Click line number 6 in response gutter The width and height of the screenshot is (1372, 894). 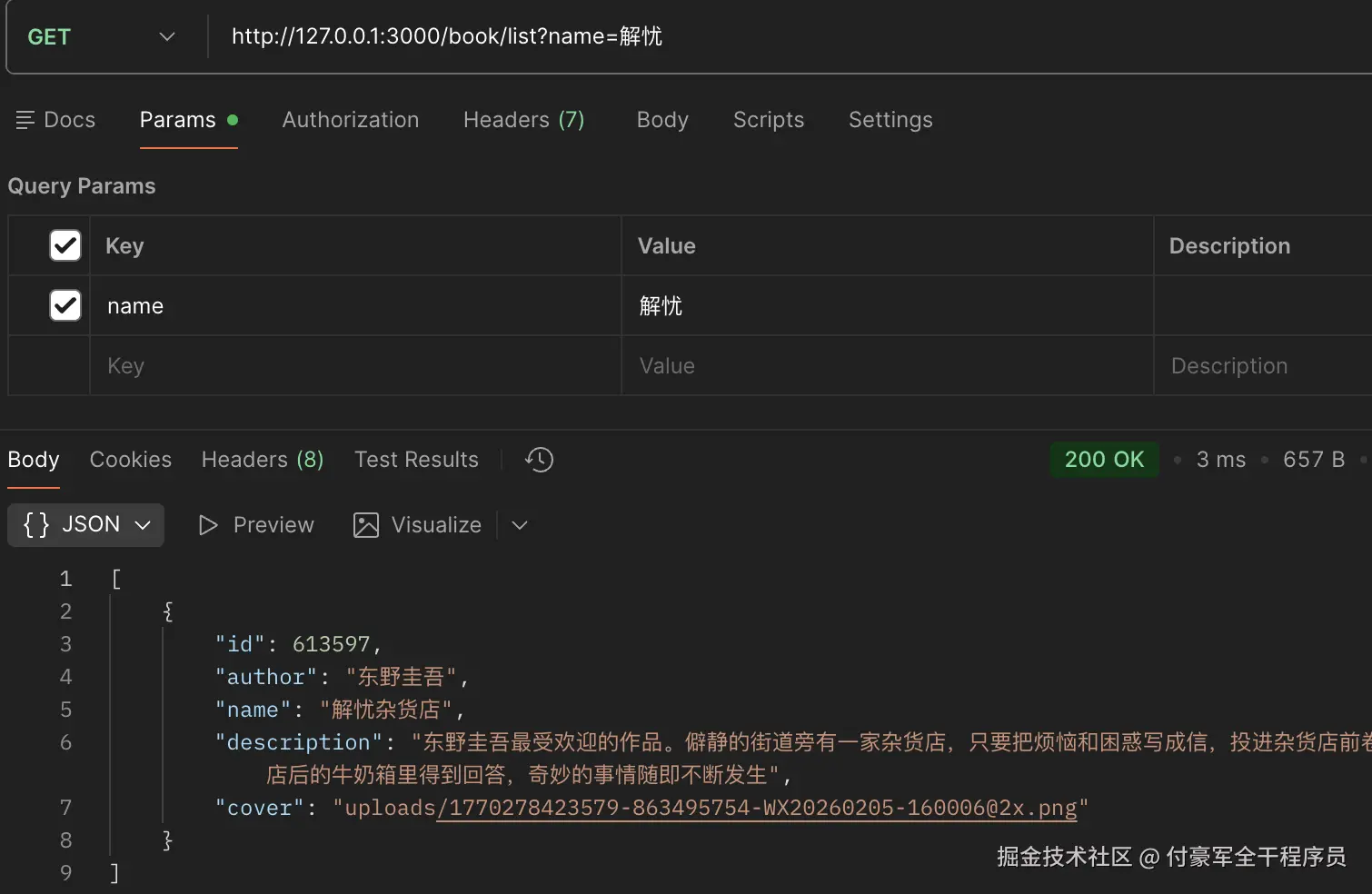tap(65, 742)
